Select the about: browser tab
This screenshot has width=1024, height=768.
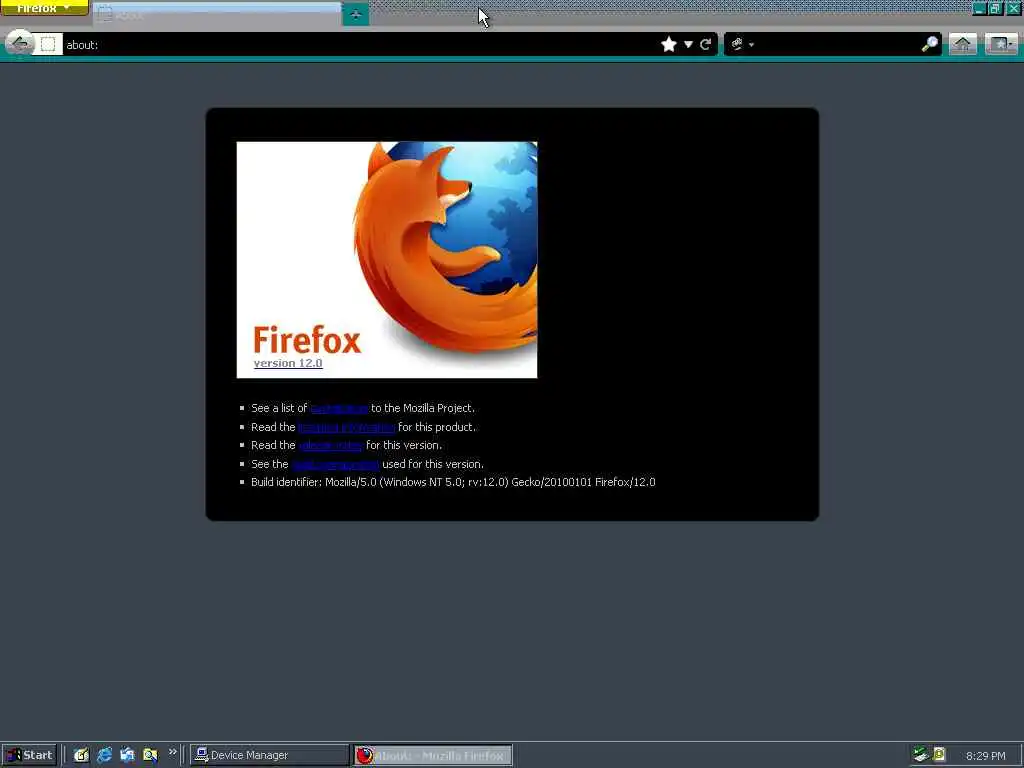[x=217, y=14]
